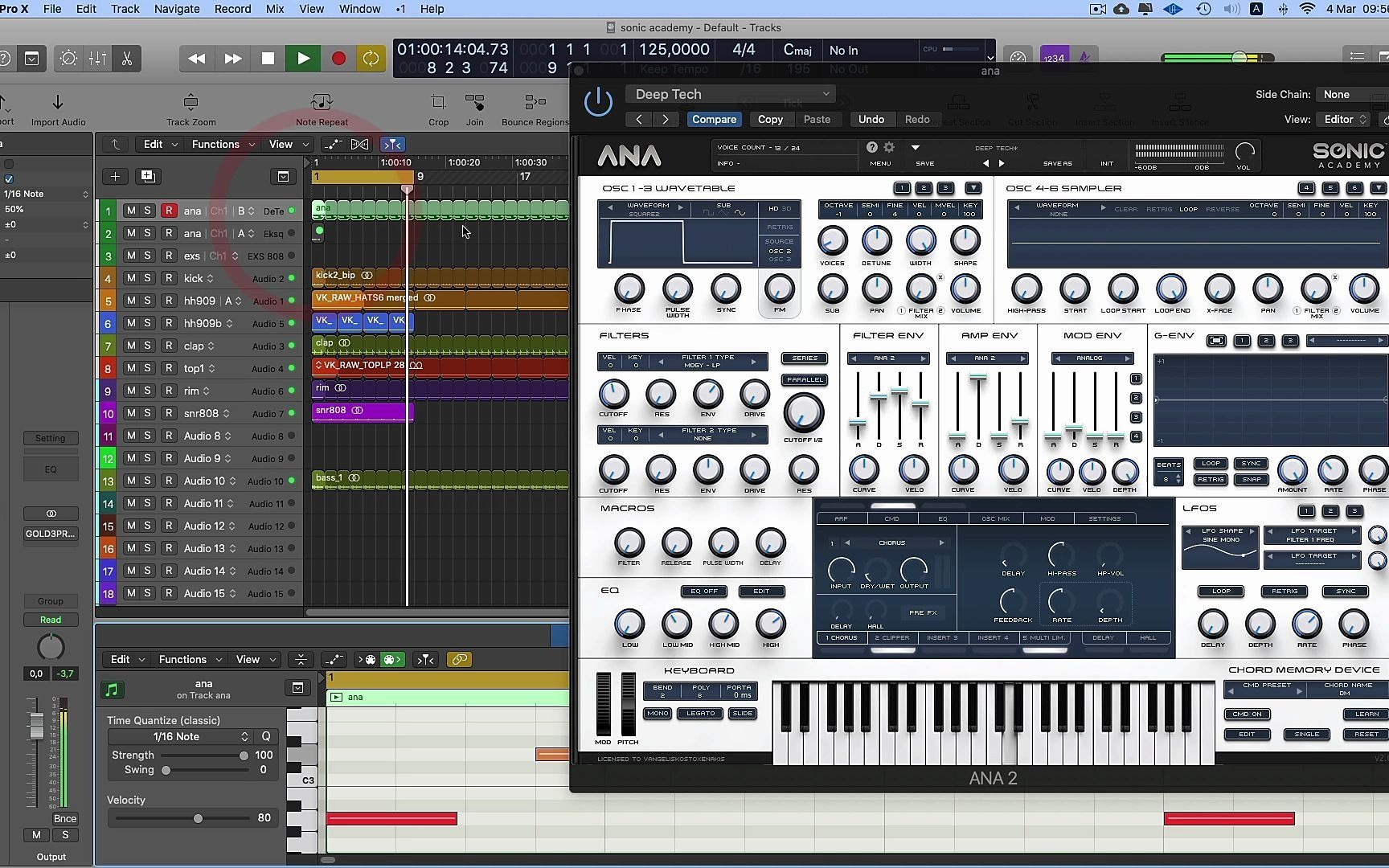The height and width of the screenshot is (868, 1389).
Task: Open the Navigate menu
Action: (x=177, y=9)
